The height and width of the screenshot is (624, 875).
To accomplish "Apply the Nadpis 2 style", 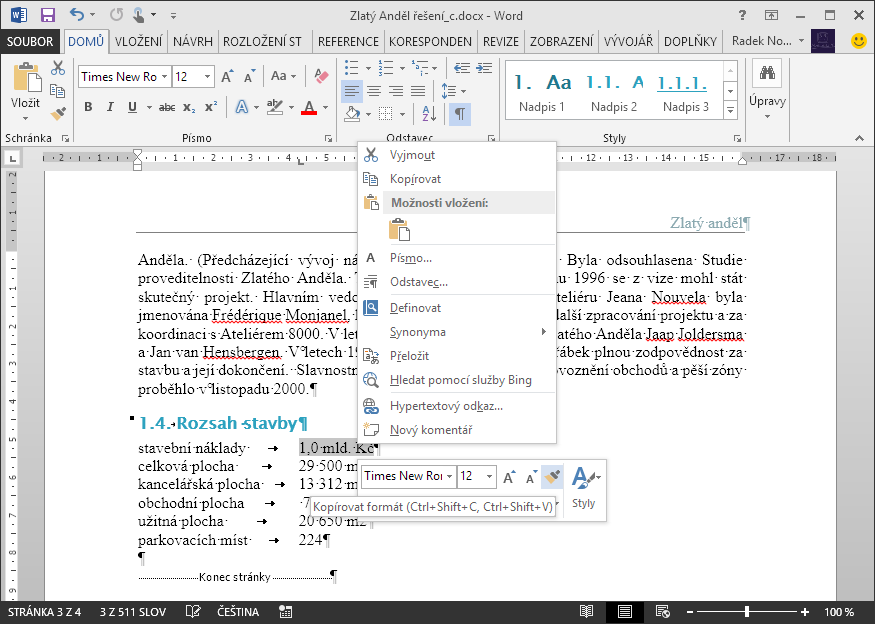I will click(x=614, y=92).
